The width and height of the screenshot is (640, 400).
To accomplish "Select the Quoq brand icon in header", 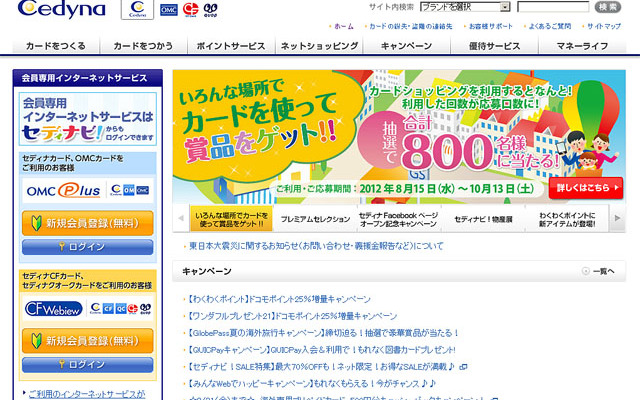I will coord(211,9).
